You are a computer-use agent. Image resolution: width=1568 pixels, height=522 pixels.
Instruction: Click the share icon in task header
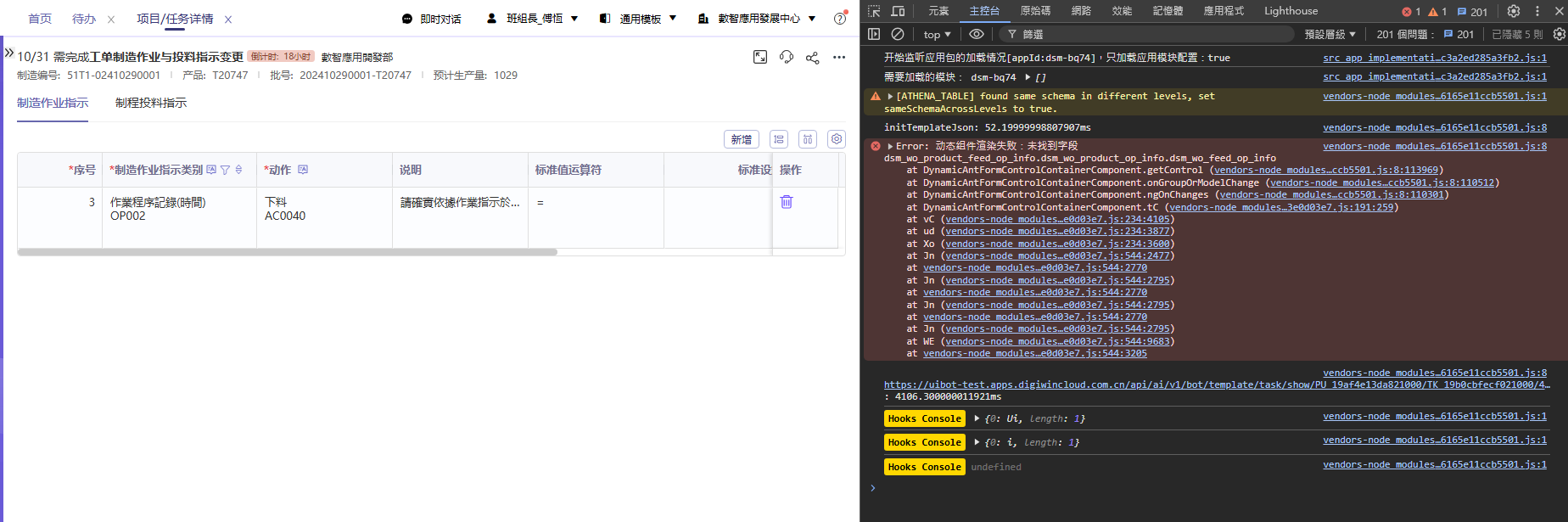pos(812,57)
